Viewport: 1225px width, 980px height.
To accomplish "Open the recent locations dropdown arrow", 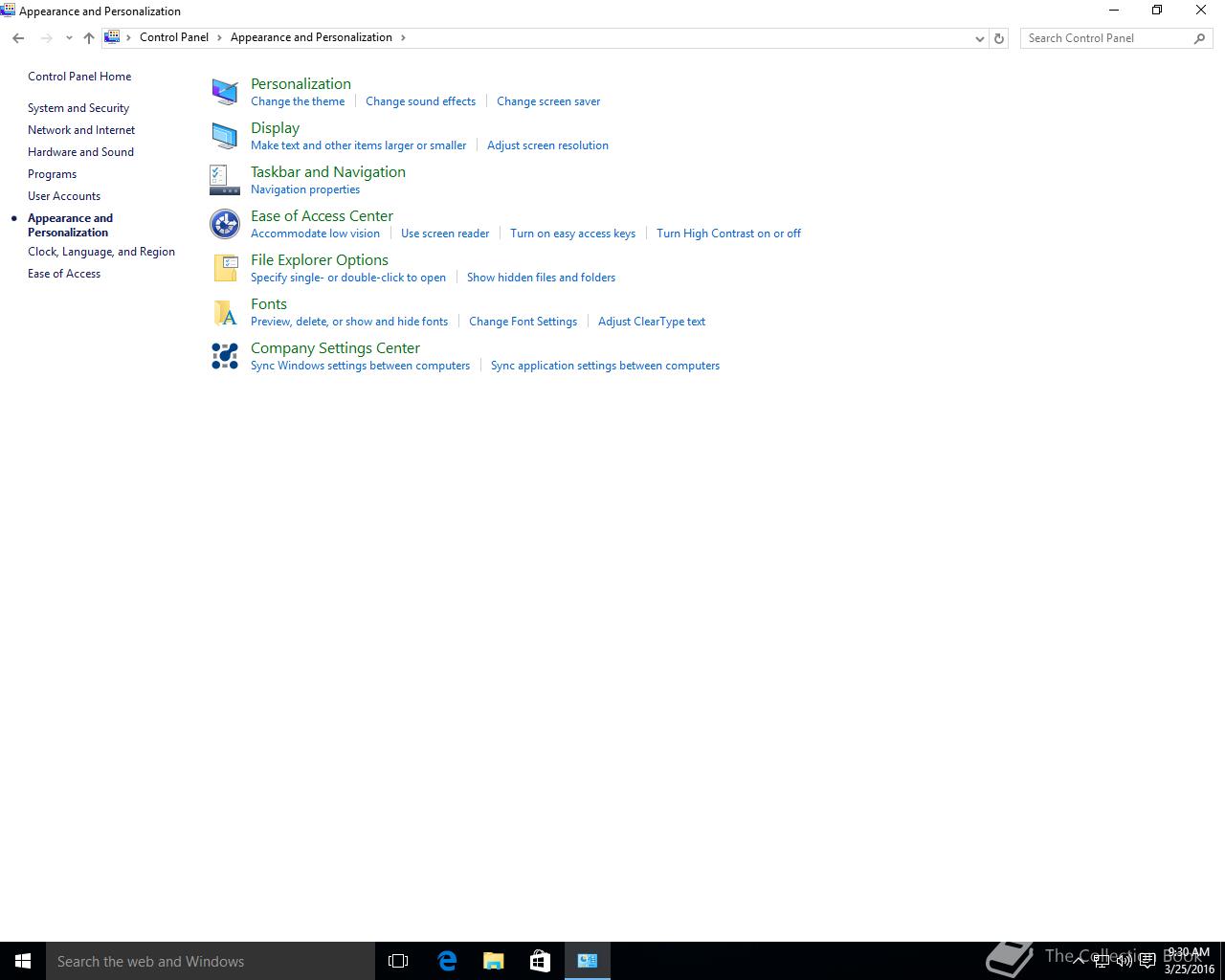I will coord(69,38).
